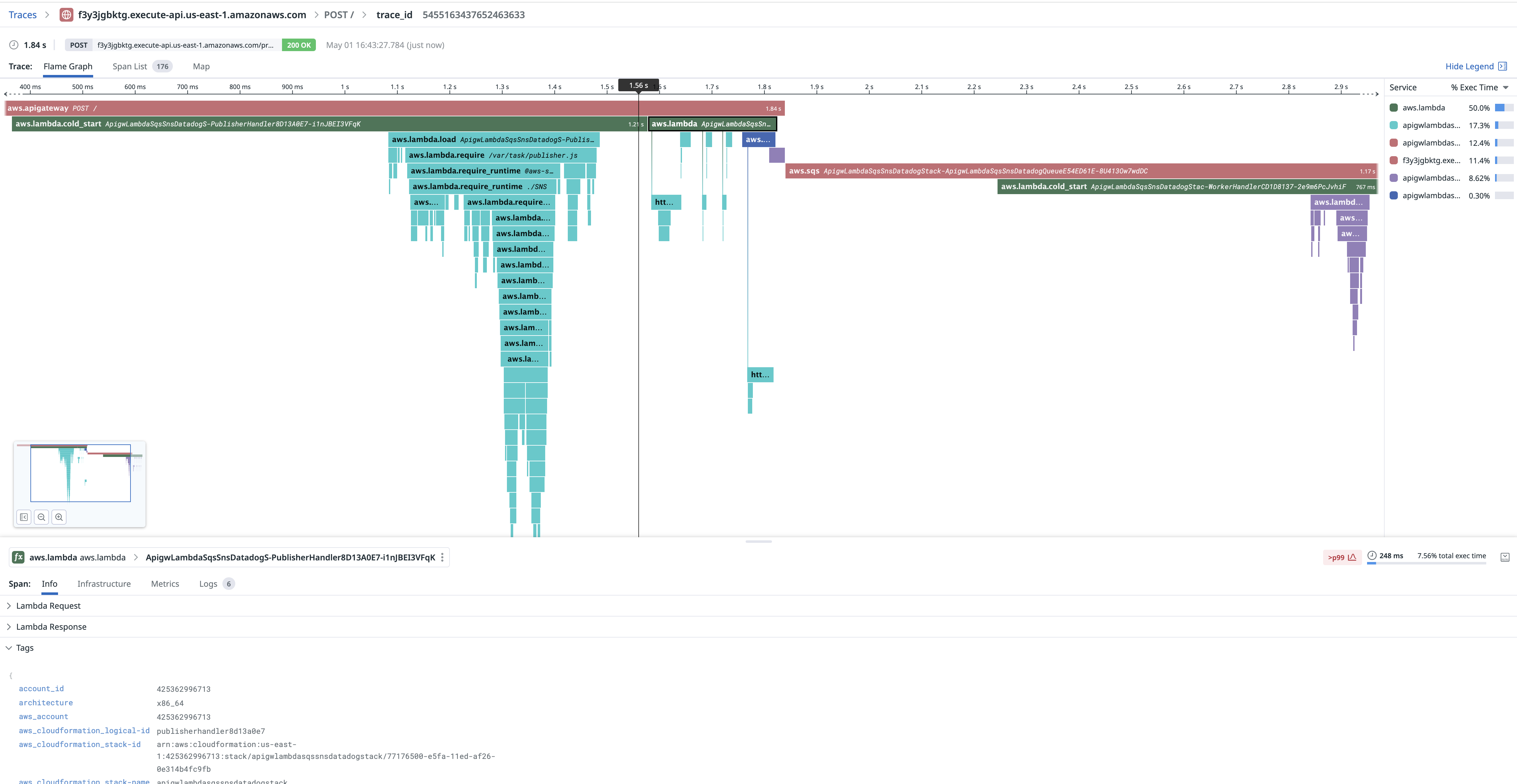Image resolution: width=1517 pixels, height=784 pixels.
Task: Click the aws.lambda green legend swatch
Action: point(1393,108)
